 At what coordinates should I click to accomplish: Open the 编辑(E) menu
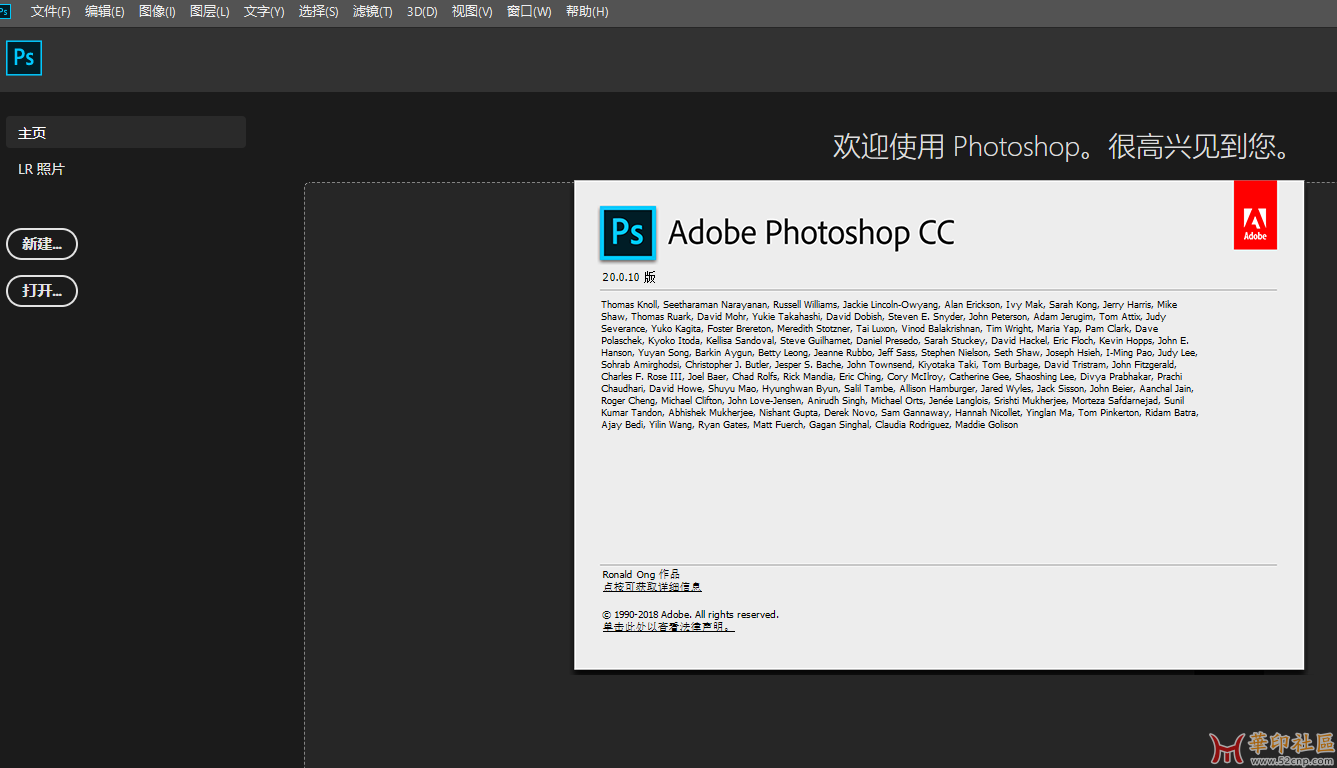click(104, 12)
